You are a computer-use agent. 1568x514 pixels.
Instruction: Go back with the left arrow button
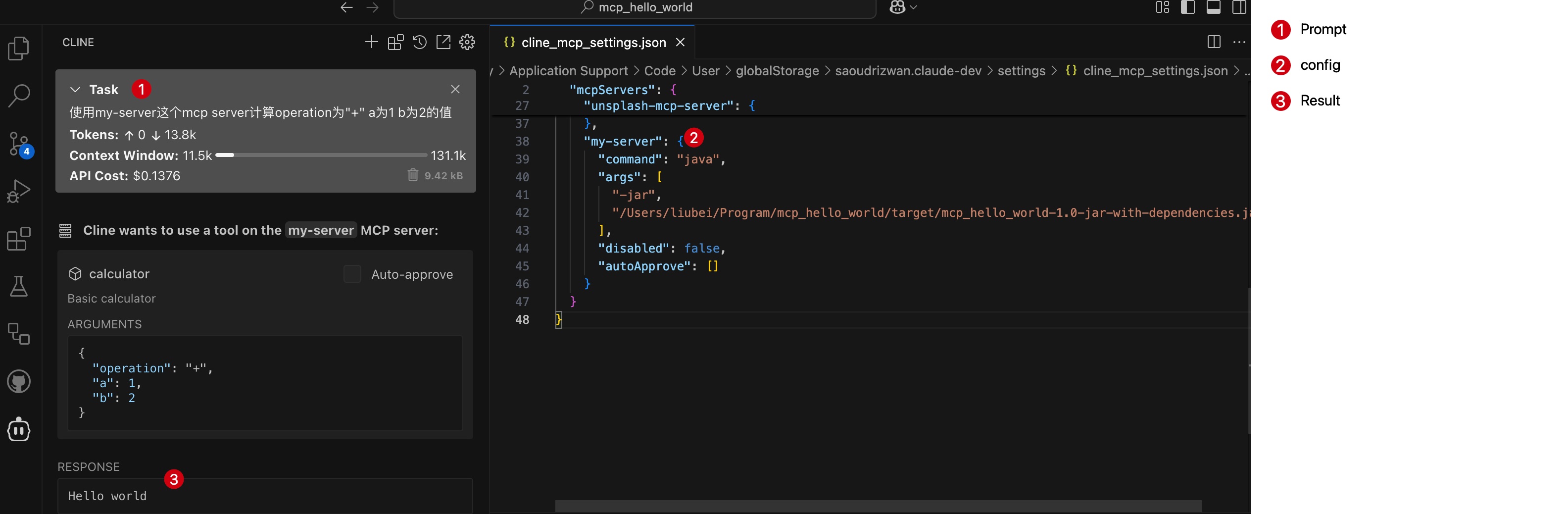(x=346, y=7)
